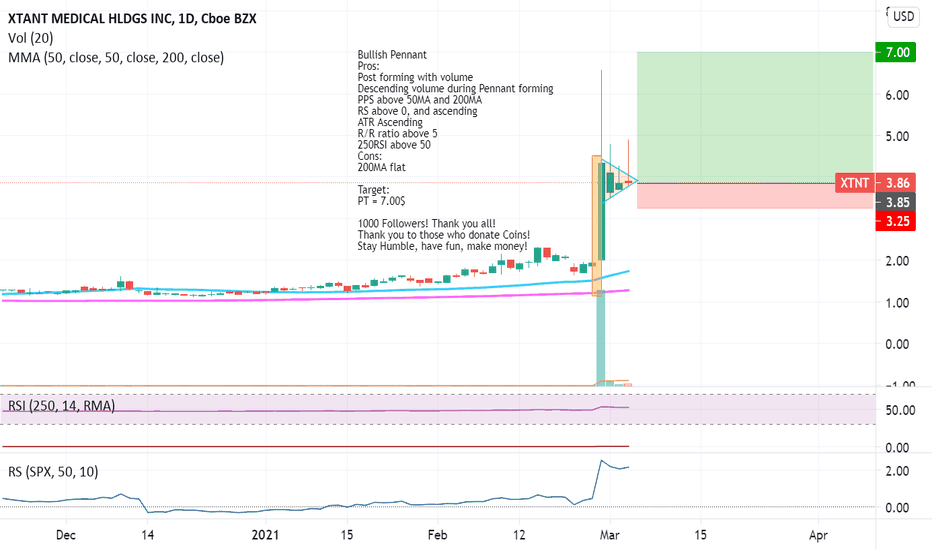Click the '2021' label on time axis
This screenshot has height=550, width=932.
tap(265, 535)
